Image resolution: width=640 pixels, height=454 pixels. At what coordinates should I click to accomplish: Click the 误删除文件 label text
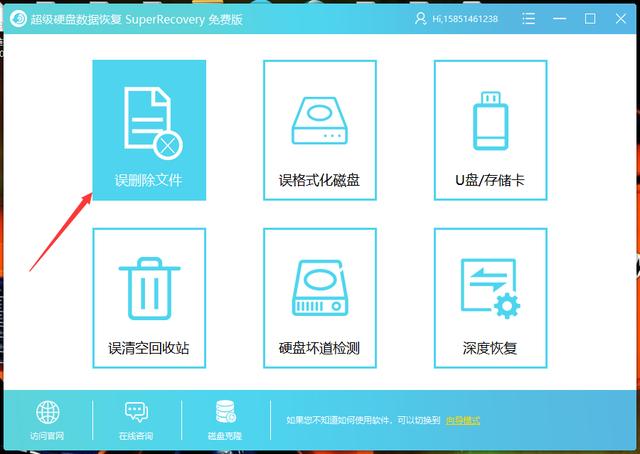[149, 180]
